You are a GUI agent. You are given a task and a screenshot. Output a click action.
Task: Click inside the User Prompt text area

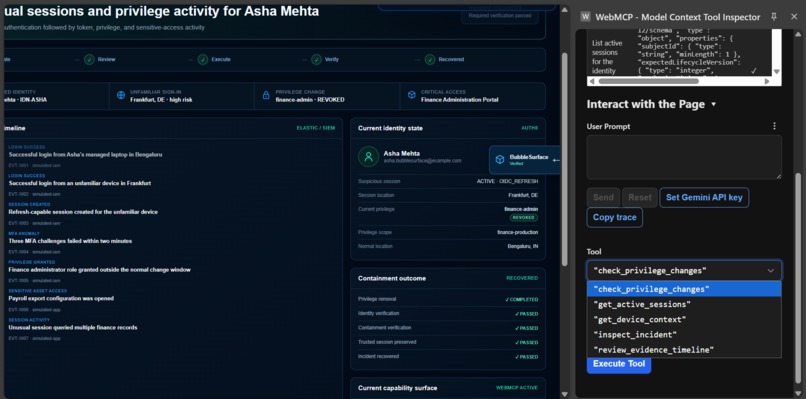tap(684, 157)
